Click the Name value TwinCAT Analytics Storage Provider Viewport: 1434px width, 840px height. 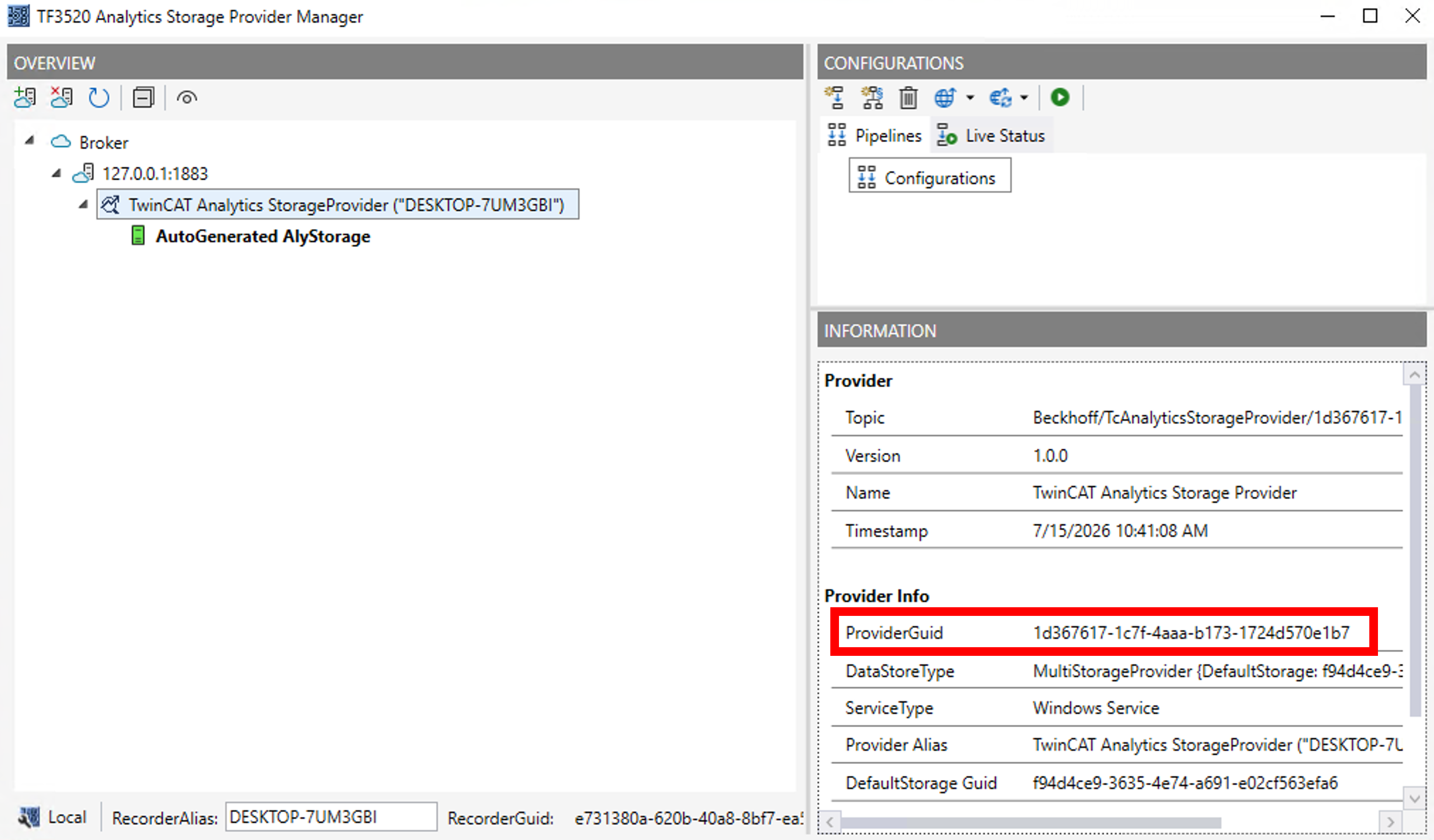(1164, 493)
